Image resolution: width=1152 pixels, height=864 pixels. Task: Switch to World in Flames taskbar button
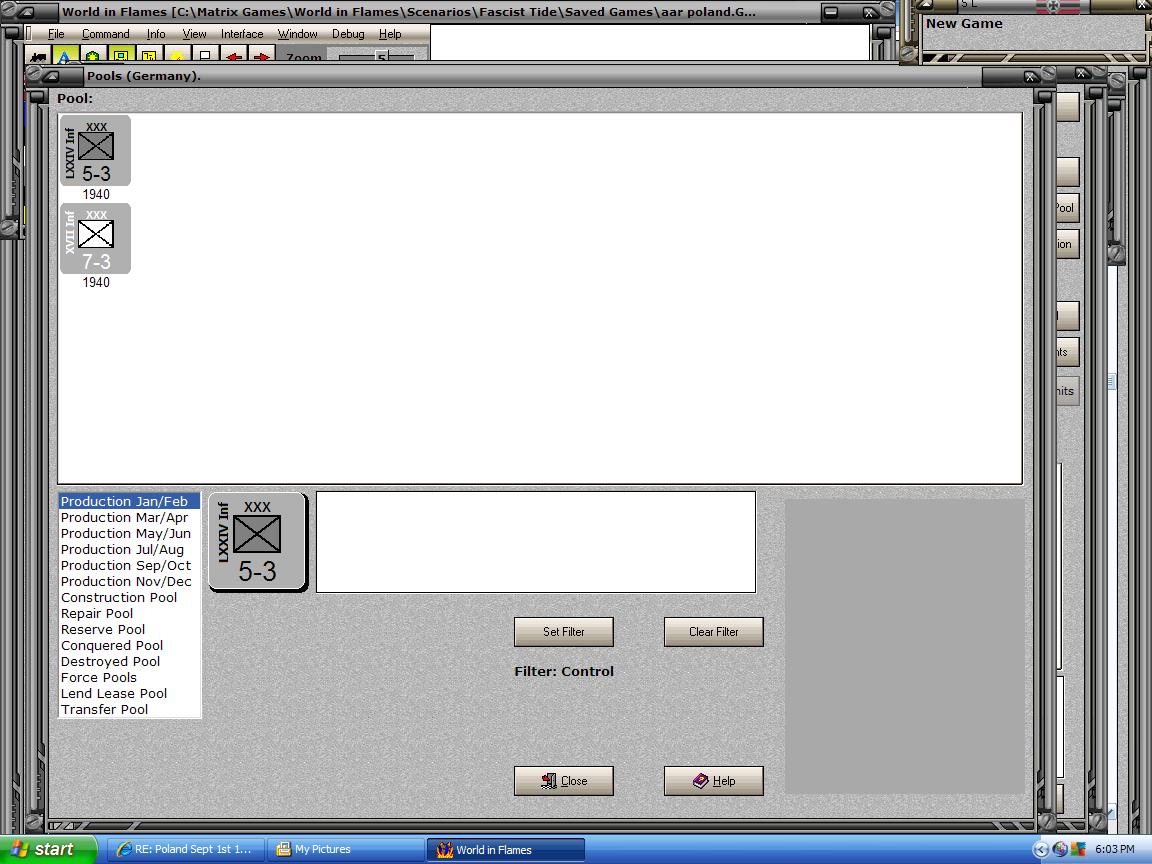[505, 849]
